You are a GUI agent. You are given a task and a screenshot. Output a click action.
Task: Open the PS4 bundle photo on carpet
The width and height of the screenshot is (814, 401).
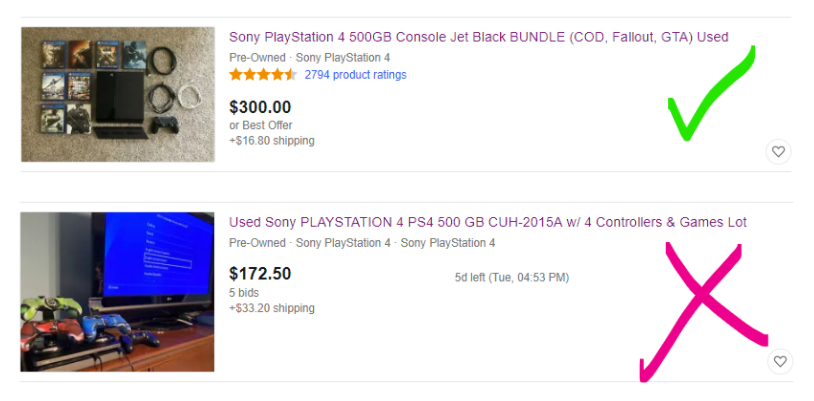click(118, 95)
